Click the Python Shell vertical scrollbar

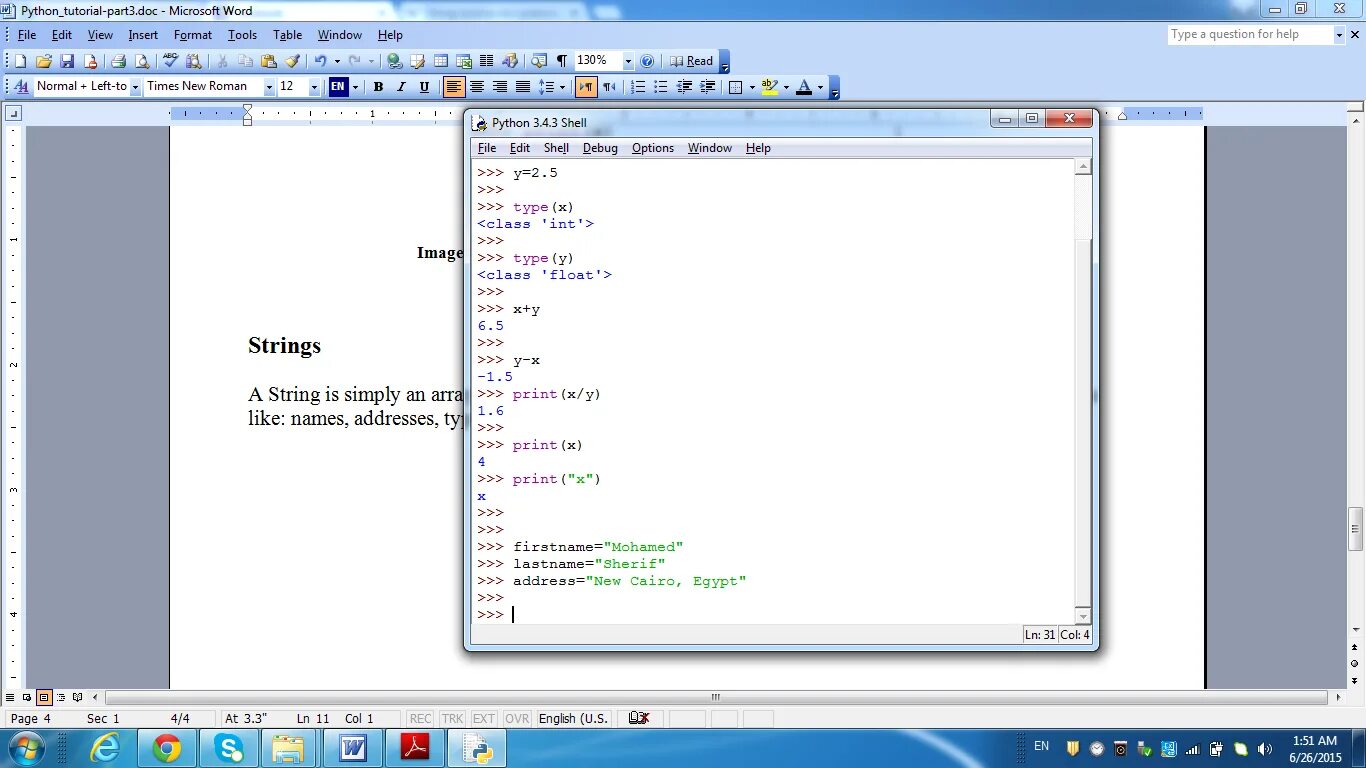(1083, 392)
